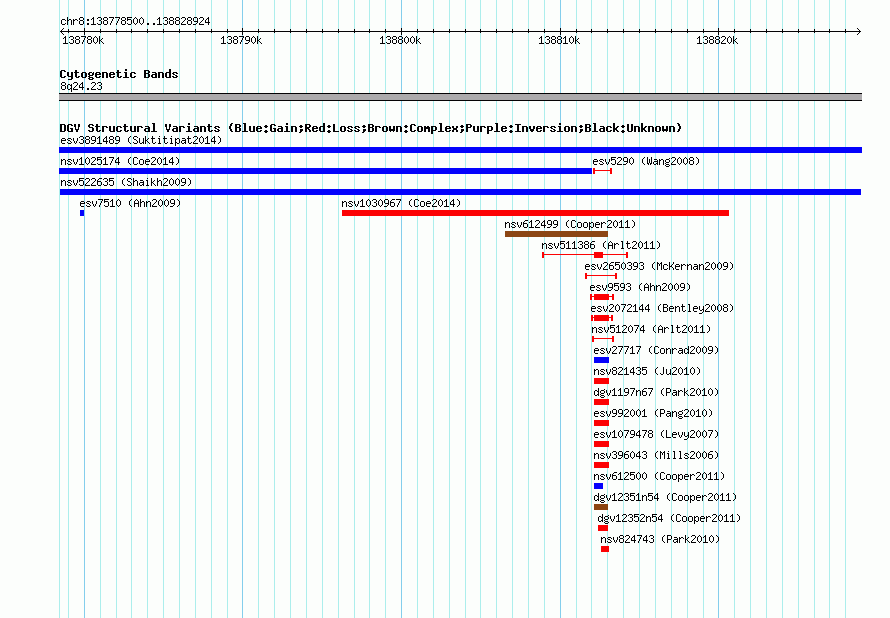Click the red nsv396043 loss bar
This screenshot has height=618, width=890.
click(601, 465)
